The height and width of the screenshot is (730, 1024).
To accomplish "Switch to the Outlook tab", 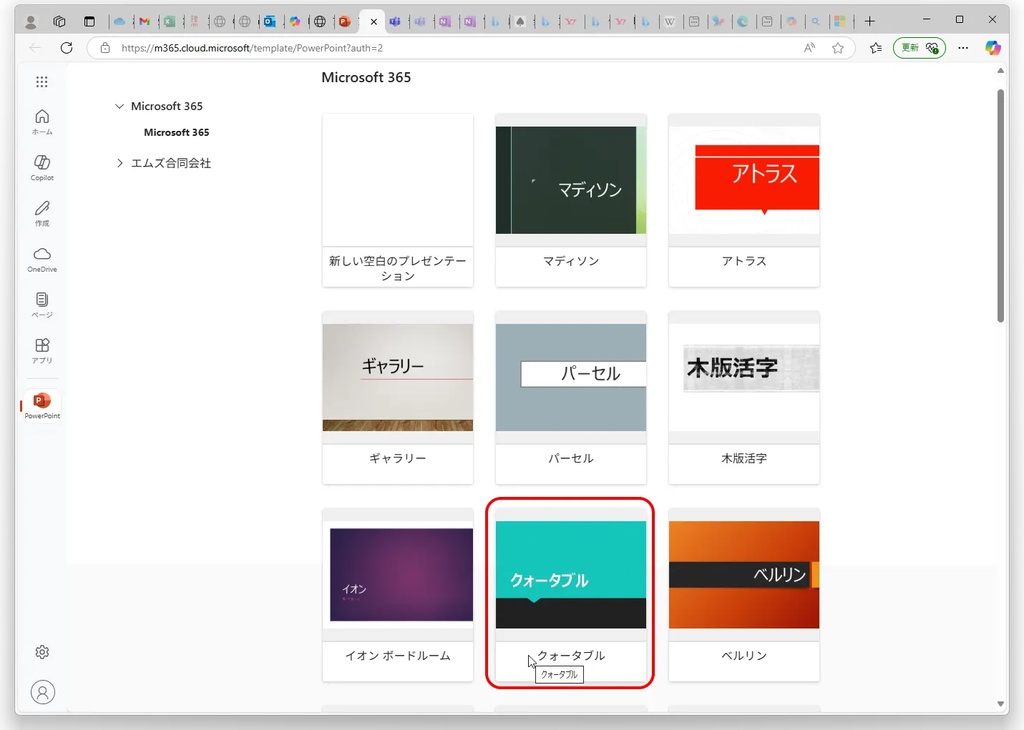I will (270, 22).
